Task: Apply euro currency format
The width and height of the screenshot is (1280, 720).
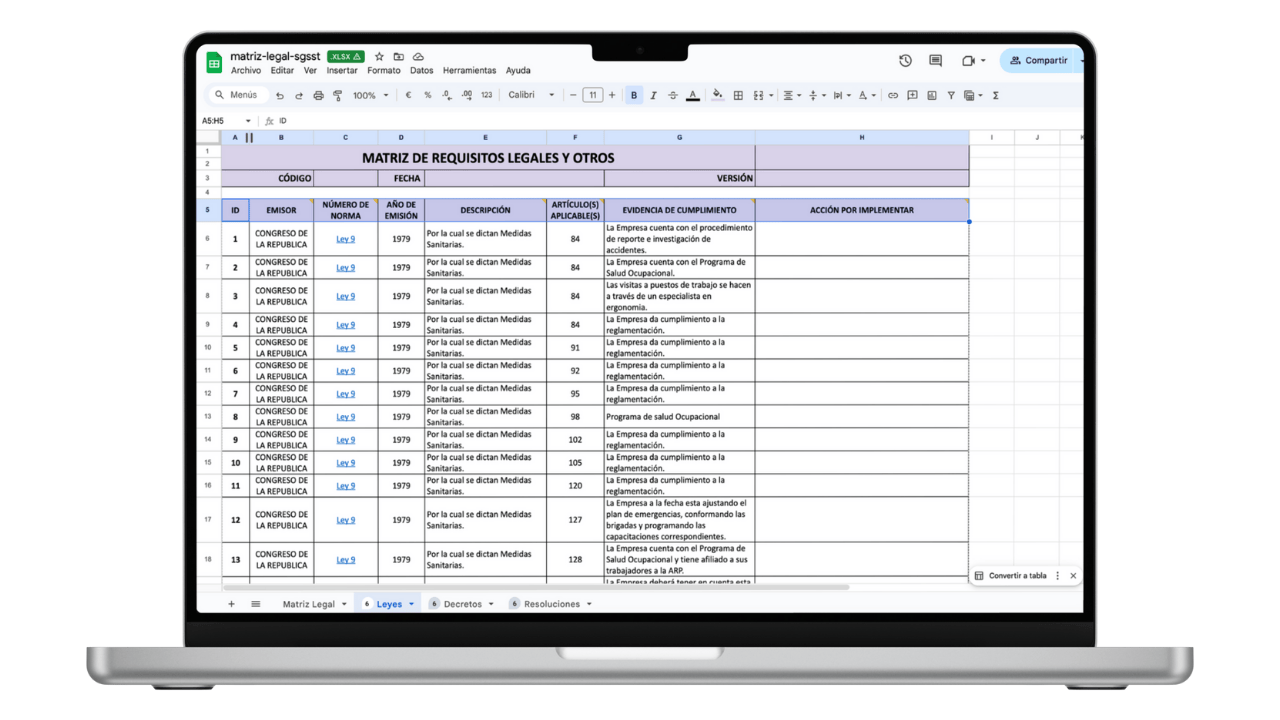Action: click(x=407, y=95)
